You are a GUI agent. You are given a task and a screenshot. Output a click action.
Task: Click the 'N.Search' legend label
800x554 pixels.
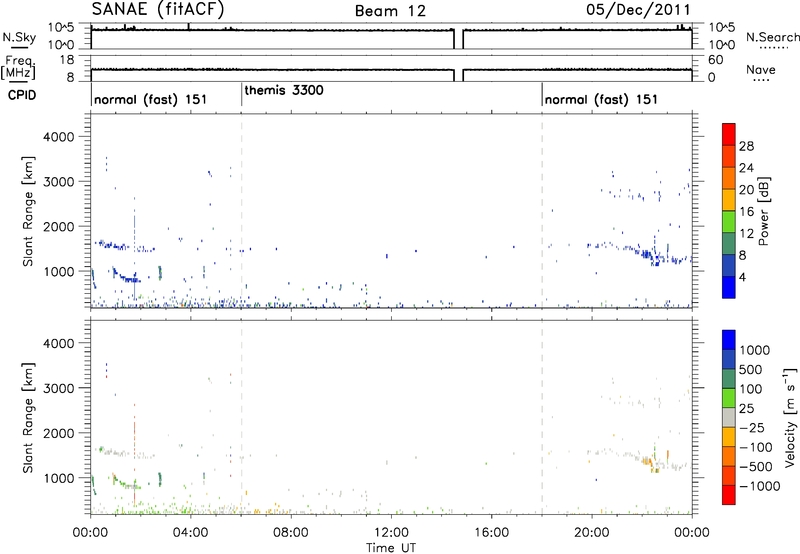(x=772, y=37)
